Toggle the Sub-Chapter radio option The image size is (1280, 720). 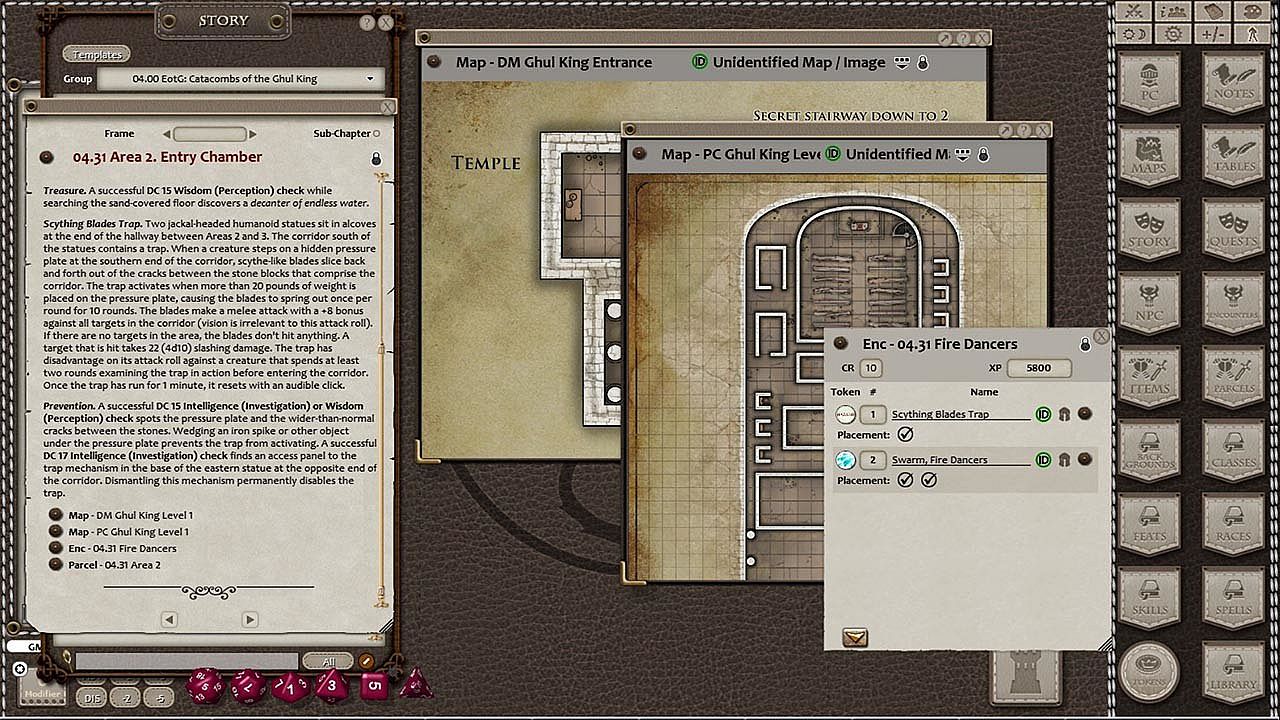point(376,134)
